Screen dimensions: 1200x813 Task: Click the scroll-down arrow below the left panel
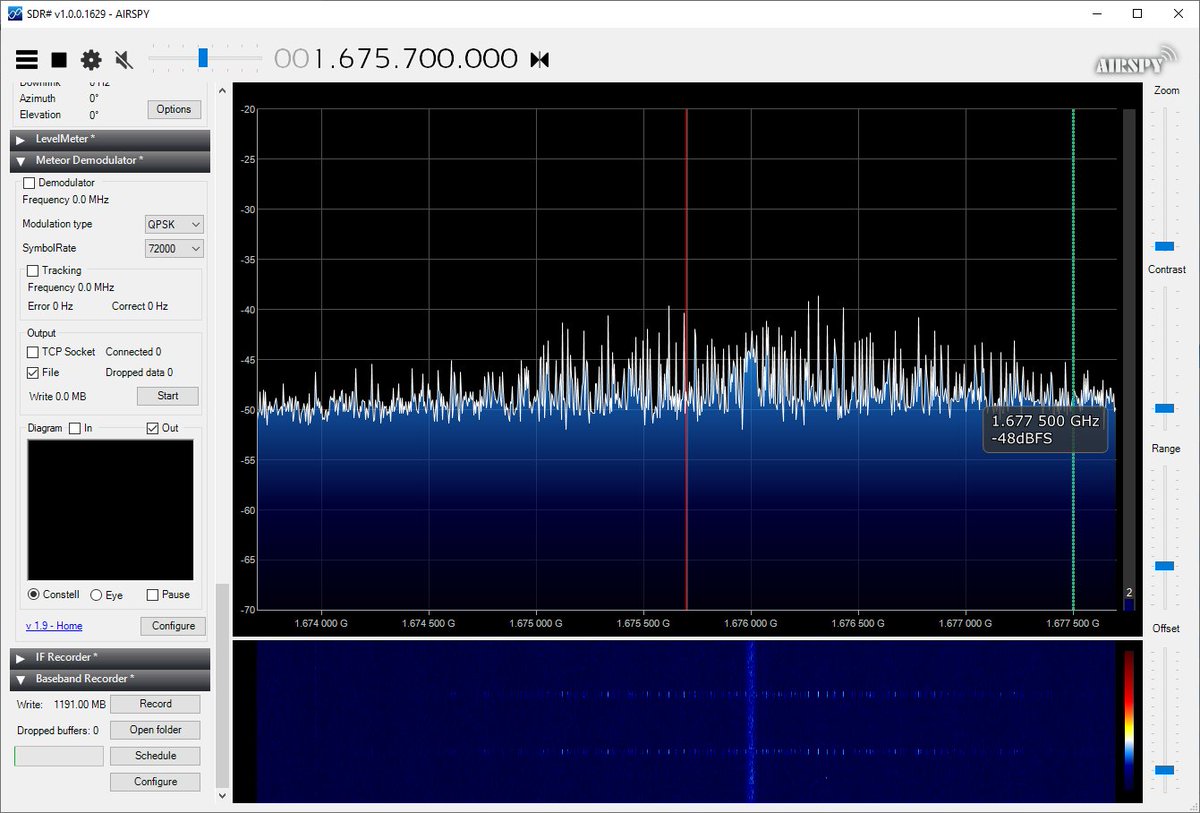pyautogui.click(x=220, y=795)
